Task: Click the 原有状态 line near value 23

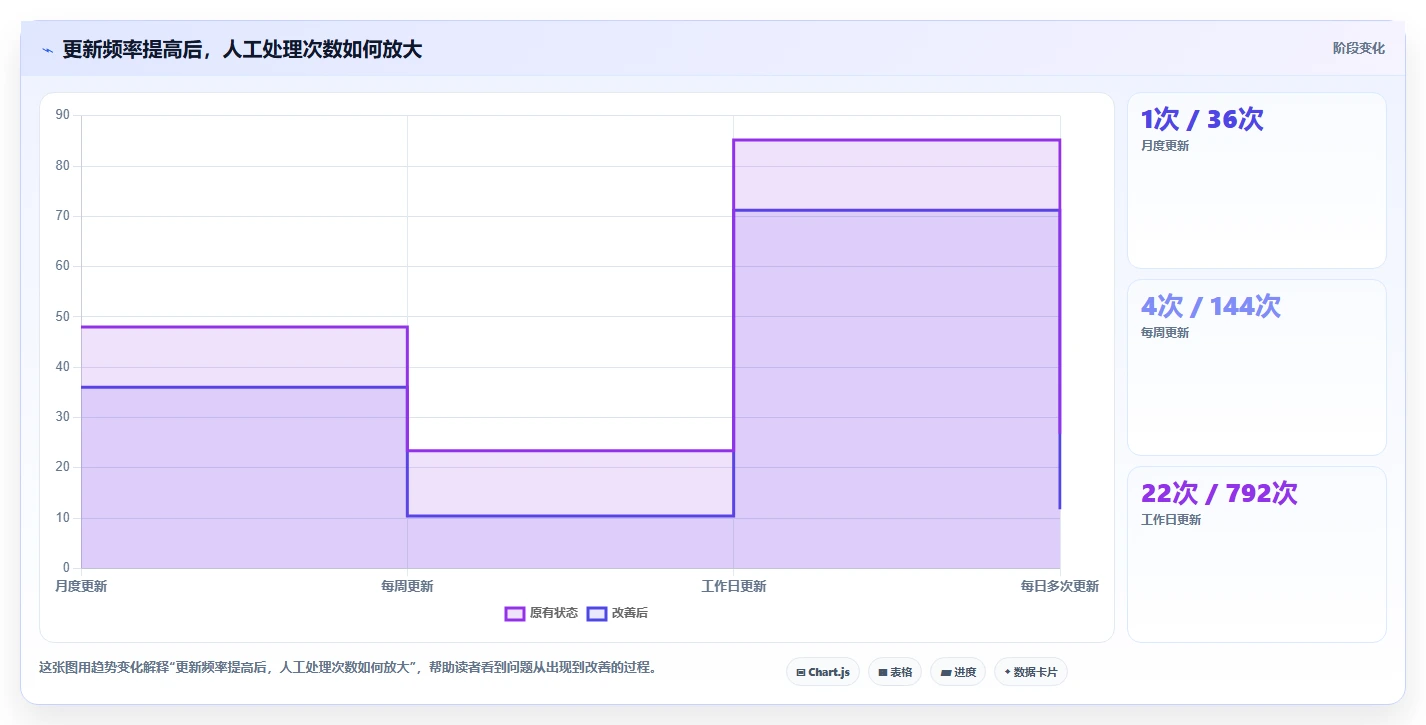Action: pos(570,451)
